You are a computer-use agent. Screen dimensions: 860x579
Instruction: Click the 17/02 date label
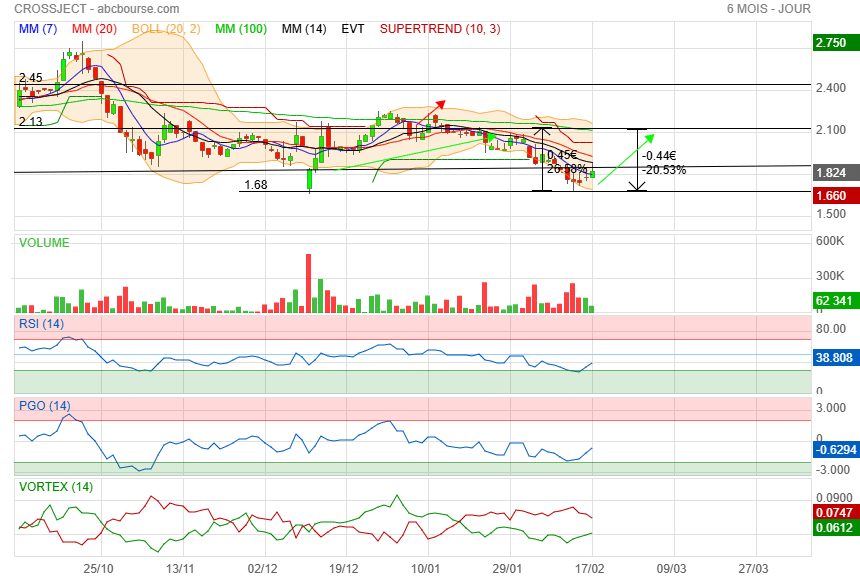click(590, 569)
